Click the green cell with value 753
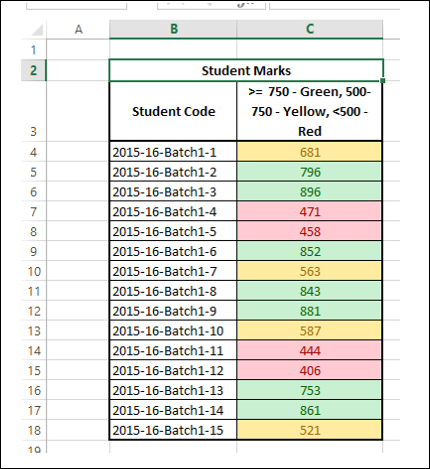Image resolution: width=430 pixels, height=469 pixels. (x=309, y=390)
